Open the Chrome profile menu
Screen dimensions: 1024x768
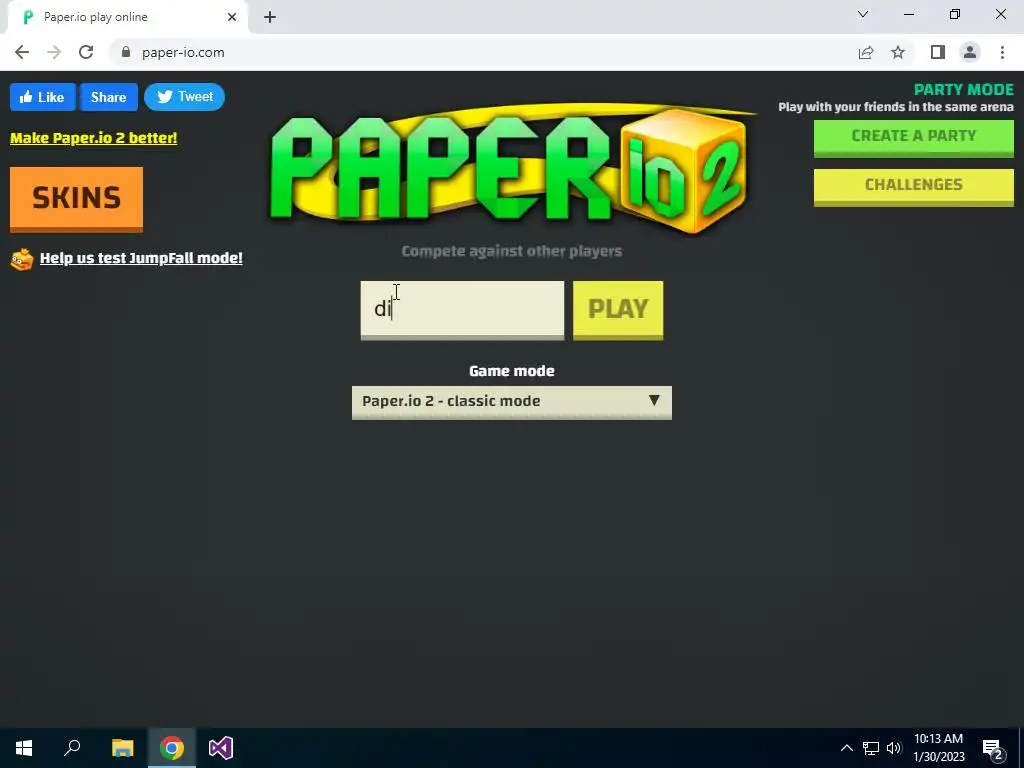click(970, 52)
